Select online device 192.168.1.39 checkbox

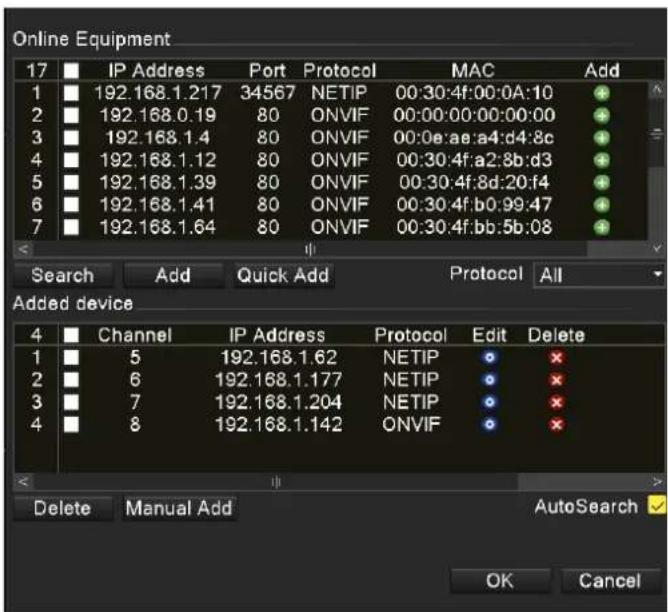[x=71, y=182]
